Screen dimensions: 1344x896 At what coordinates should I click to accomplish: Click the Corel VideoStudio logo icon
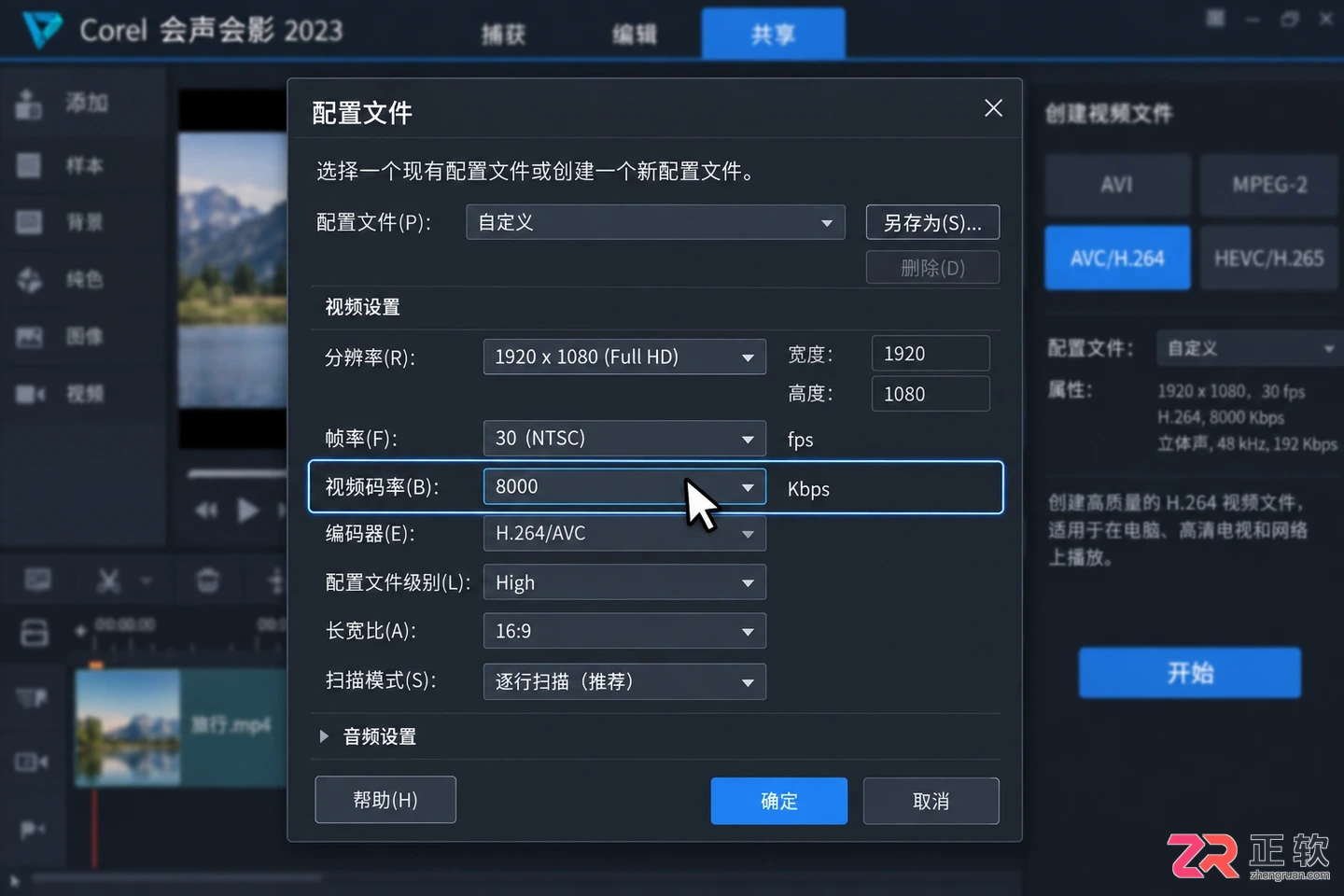42,30
